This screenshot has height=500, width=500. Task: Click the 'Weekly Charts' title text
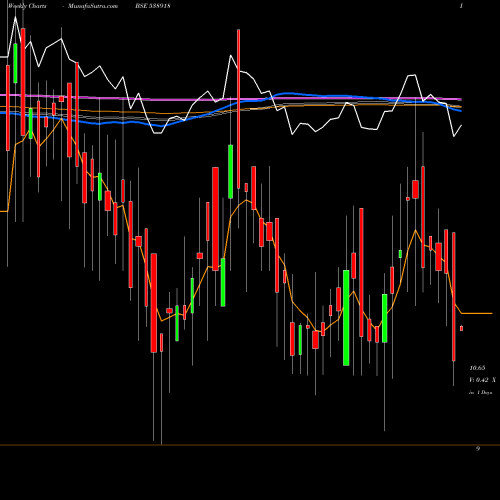(x=27, y=6)
